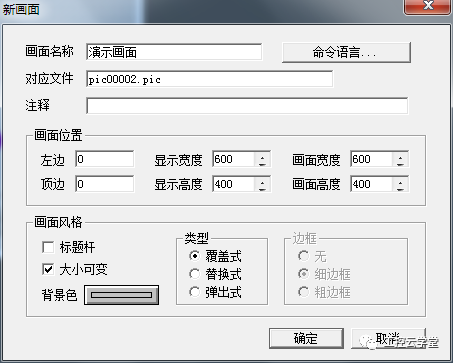Select the 无 border radio button
The height and width of the screenshot is (363, 453).
(303, 256)
